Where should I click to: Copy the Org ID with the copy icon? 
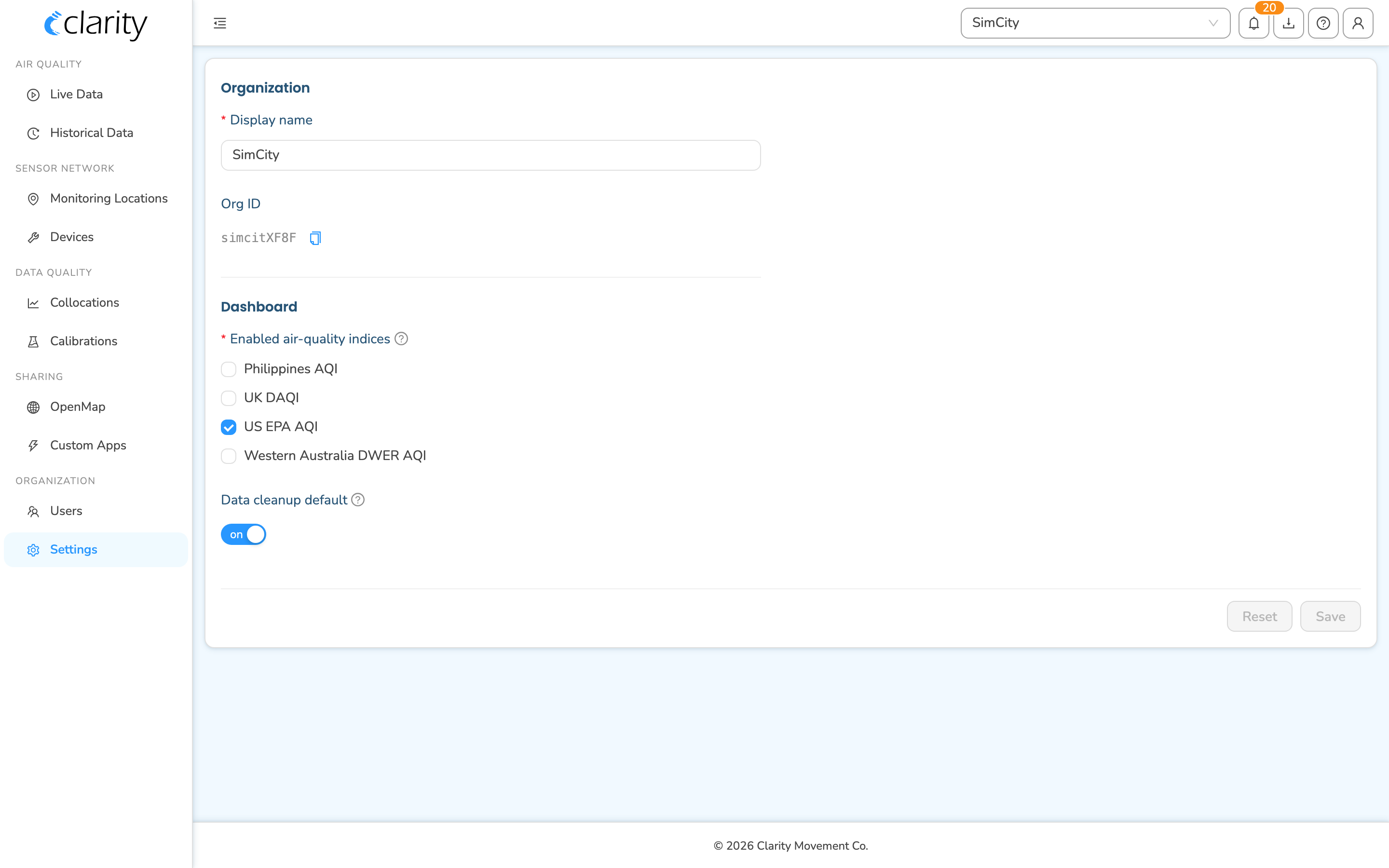[x=315, y=238]
